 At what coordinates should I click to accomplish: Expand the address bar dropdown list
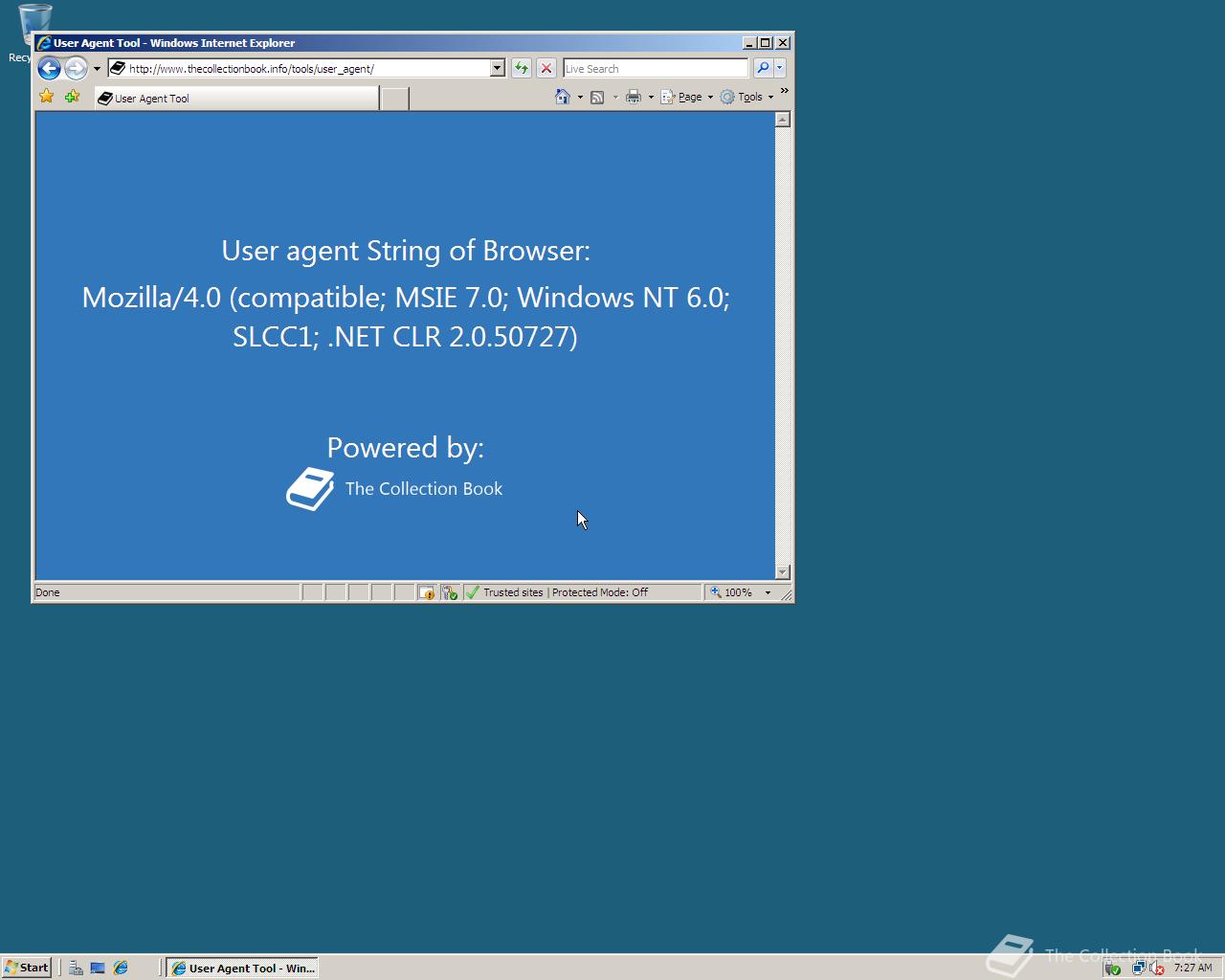click(x=498, y=68)
